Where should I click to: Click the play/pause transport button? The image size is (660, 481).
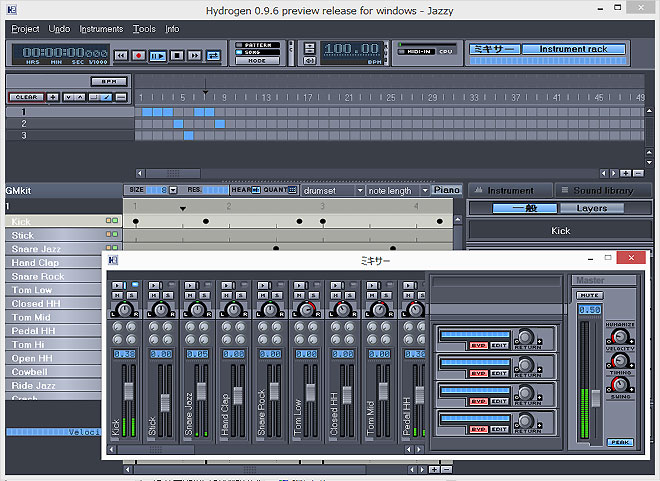click(157, 56)
